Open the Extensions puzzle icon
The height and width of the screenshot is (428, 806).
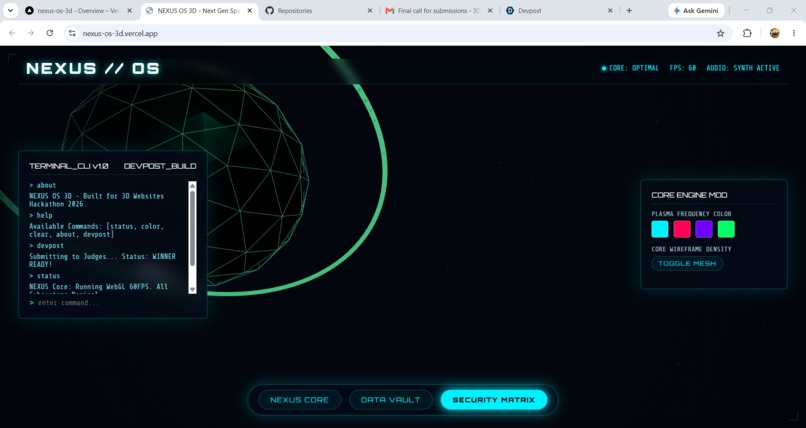pos(747,33)
